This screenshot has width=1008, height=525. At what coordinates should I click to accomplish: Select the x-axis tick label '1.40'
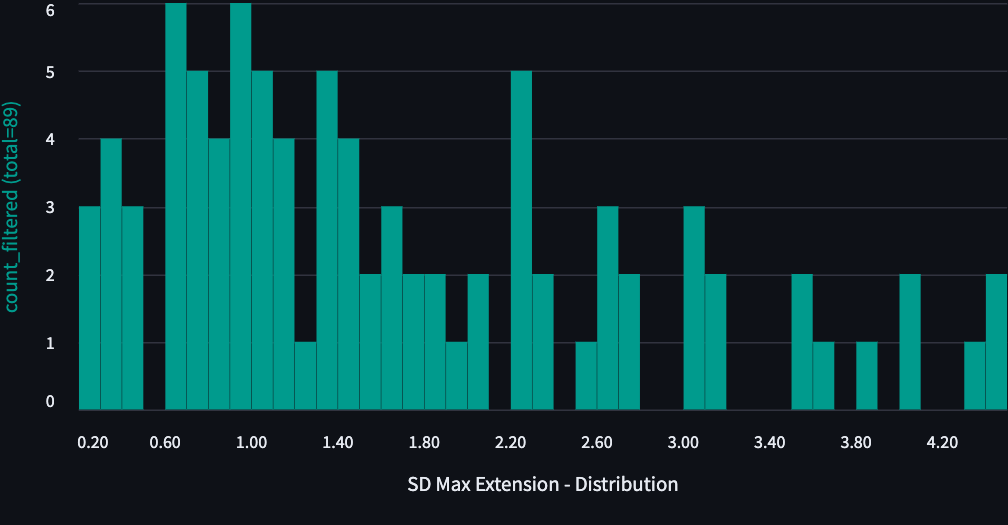point(338,442)
